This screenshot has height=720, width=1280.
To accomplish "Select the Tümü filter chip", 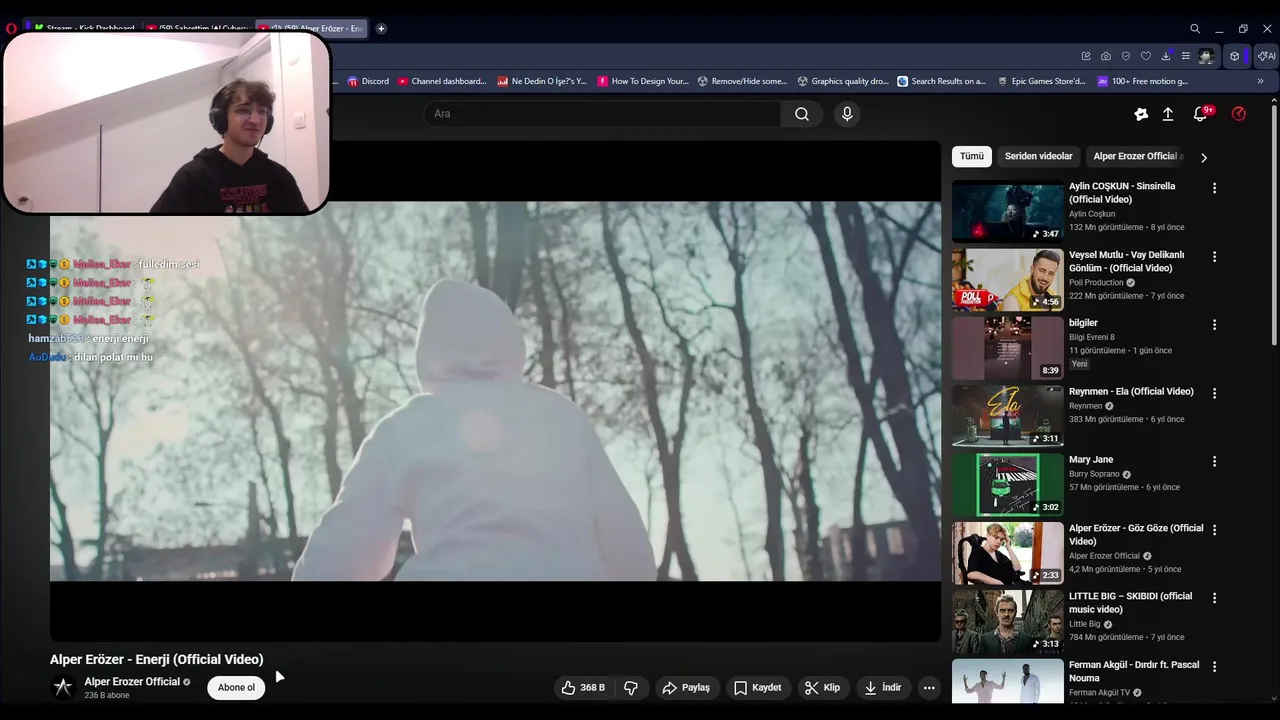I will (972, 156).
